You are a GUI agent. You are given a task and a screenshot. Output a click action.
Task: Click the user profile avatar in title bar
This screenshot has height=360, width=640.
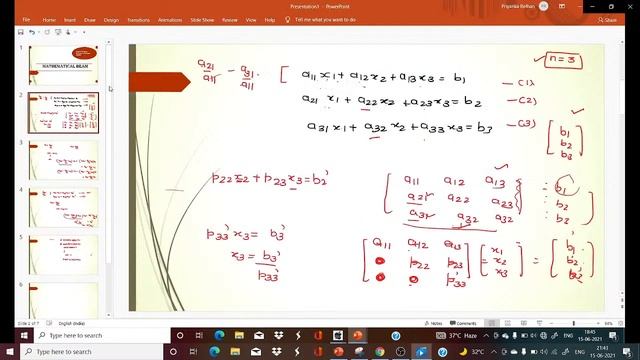click(543, 6)
